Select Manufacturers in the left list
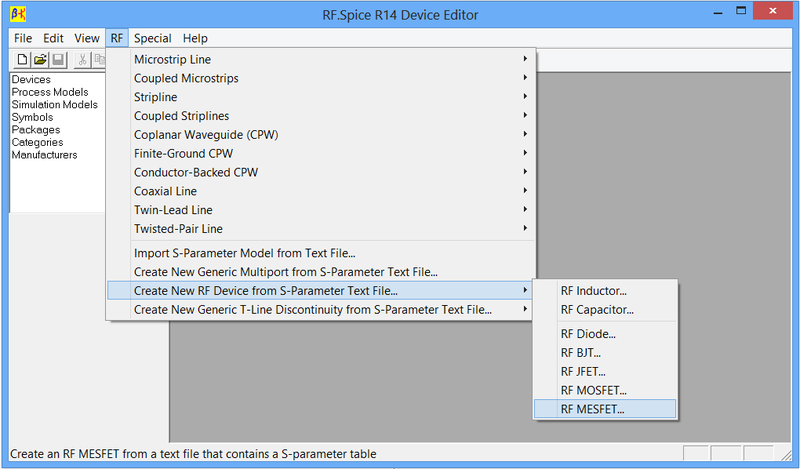Viewport: 800px width, 469px height. pyautogui.click(x=44, y=155)
